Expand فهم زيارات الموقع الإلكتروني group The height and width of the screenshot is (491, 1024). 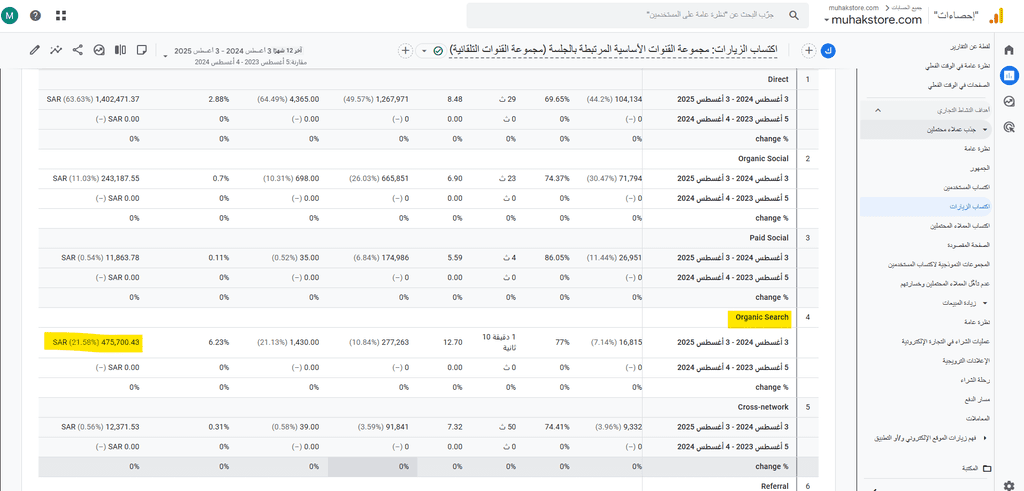[985, 437]
